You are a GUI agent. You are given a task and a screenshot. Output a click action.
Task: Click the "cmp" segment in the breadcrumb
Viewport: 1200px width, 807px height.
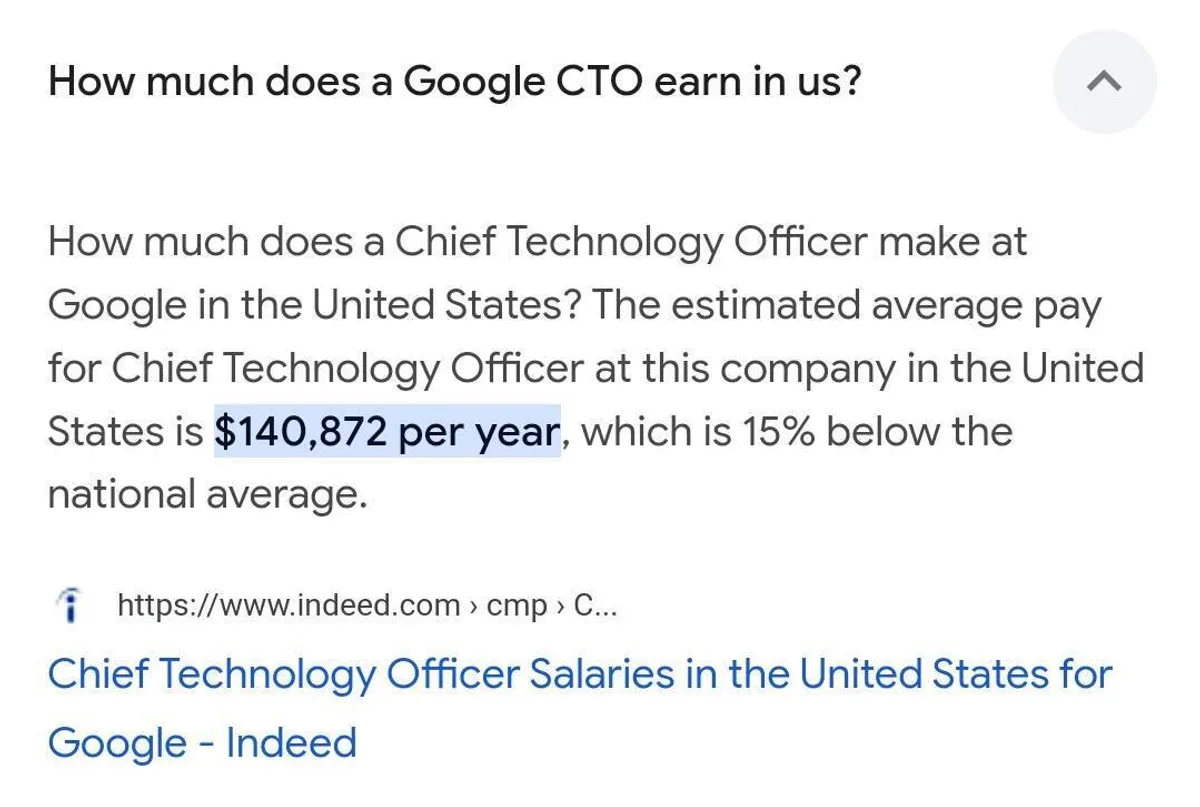tap(516, 605)
